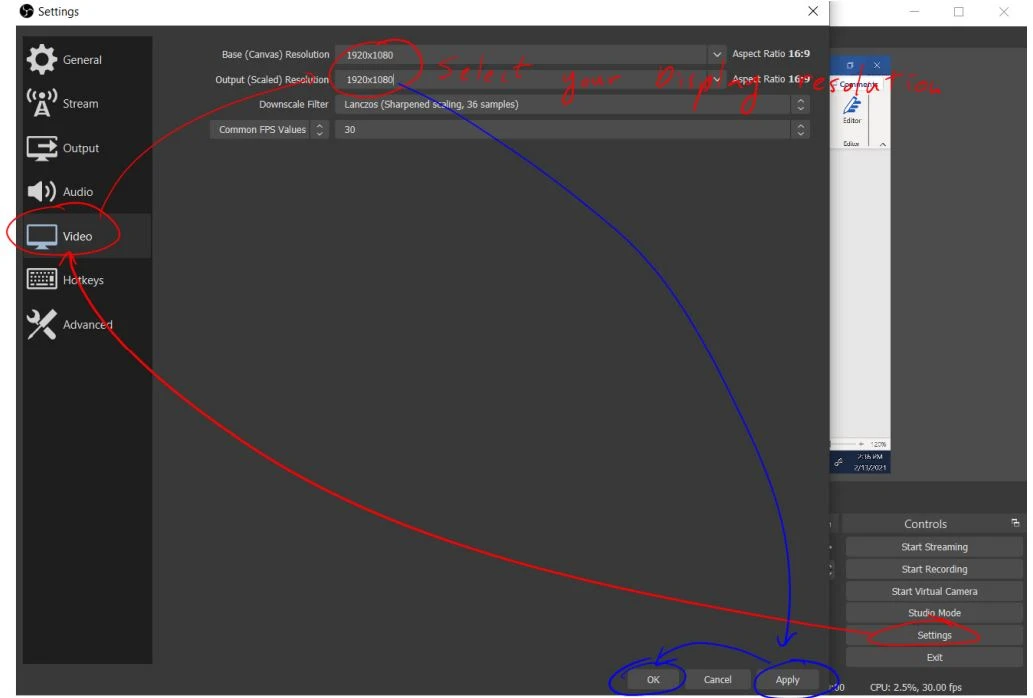The height and width of the screenshot is (698, 1033).
Task: Open the Hotkeys keyboard icon
Action: [x=42, y=281]
